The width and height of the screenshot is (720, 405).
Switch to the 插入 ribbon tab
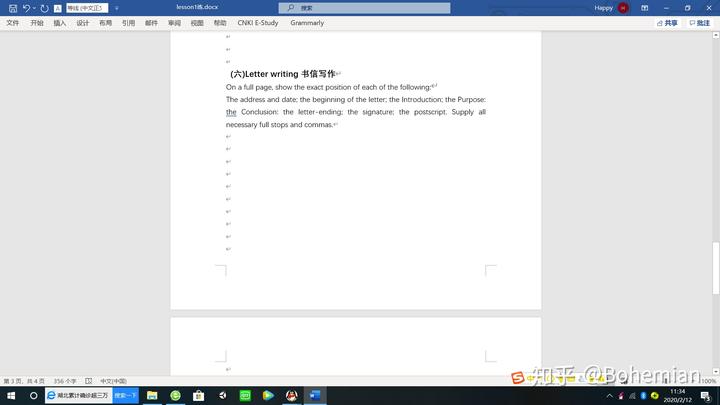click(60, 23)
